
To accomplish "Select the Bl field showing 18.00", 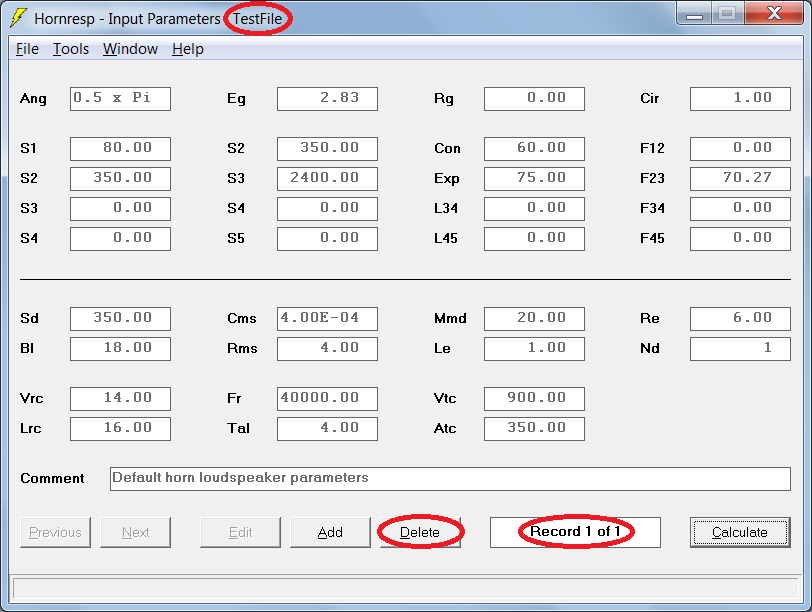I will coord(120,348).
